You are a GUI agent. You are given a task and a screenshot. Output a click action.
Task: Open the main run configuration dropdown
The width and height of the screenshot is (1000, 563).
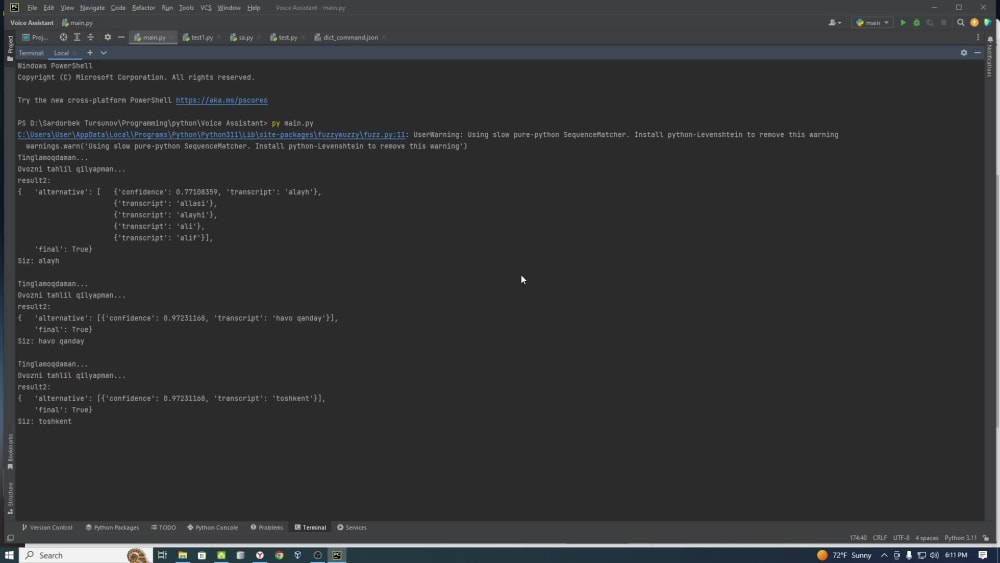coord(872,23)
